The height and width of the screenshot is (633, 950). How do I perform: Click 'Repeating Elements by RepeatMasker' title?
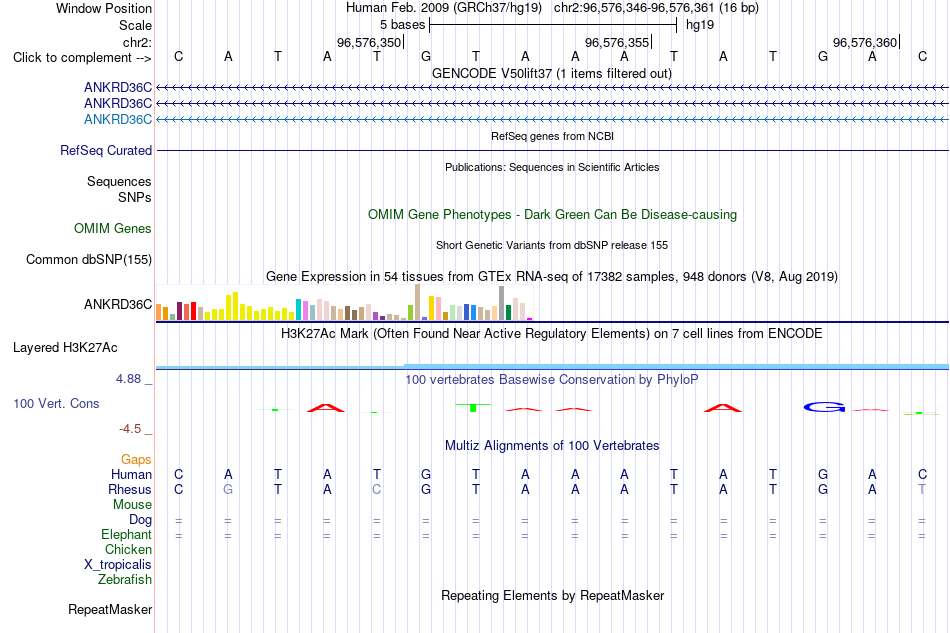pos(552,595)
